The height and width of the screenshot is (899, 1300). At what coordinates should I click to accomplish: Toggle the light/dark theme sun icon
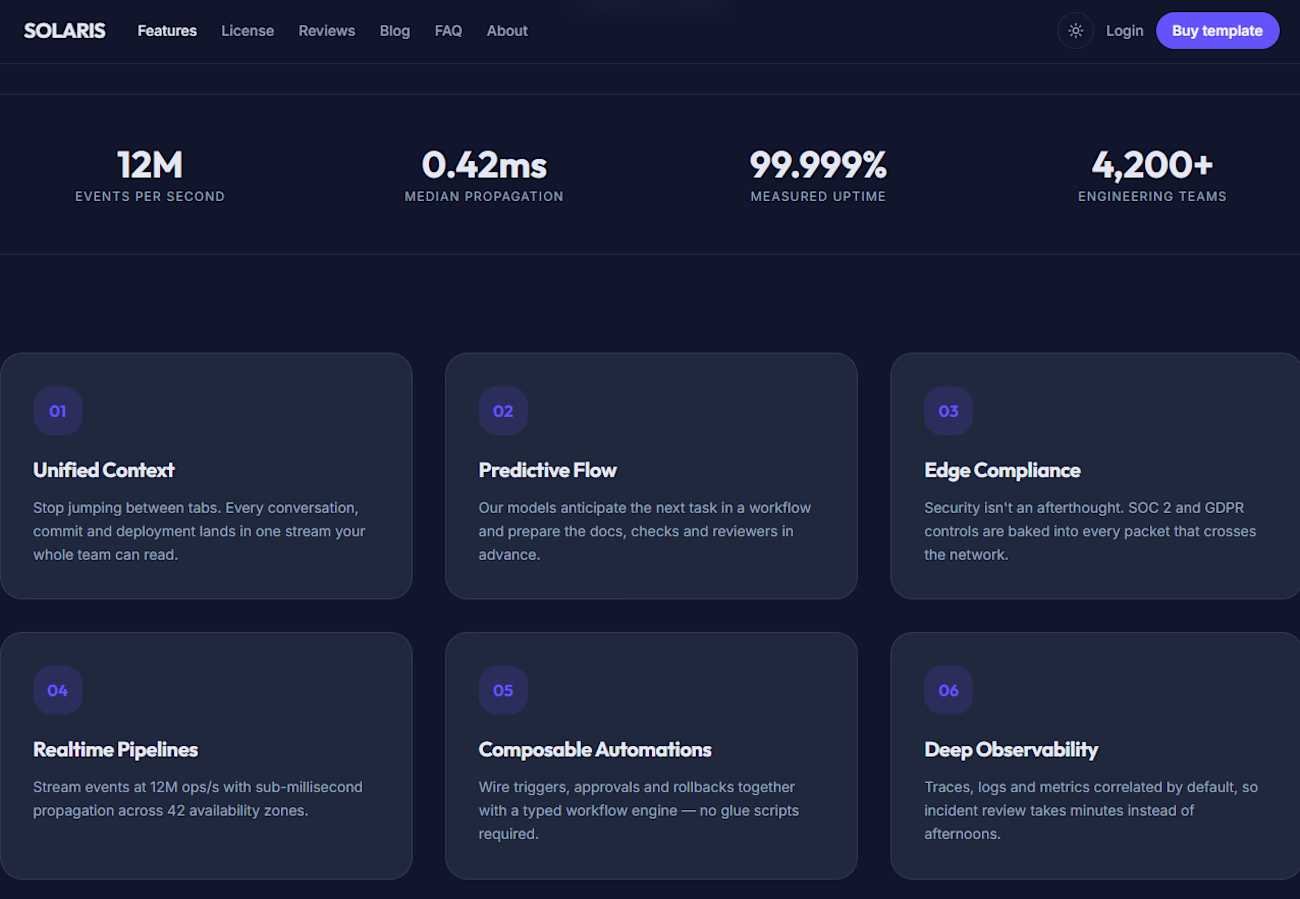[1076, 31]
